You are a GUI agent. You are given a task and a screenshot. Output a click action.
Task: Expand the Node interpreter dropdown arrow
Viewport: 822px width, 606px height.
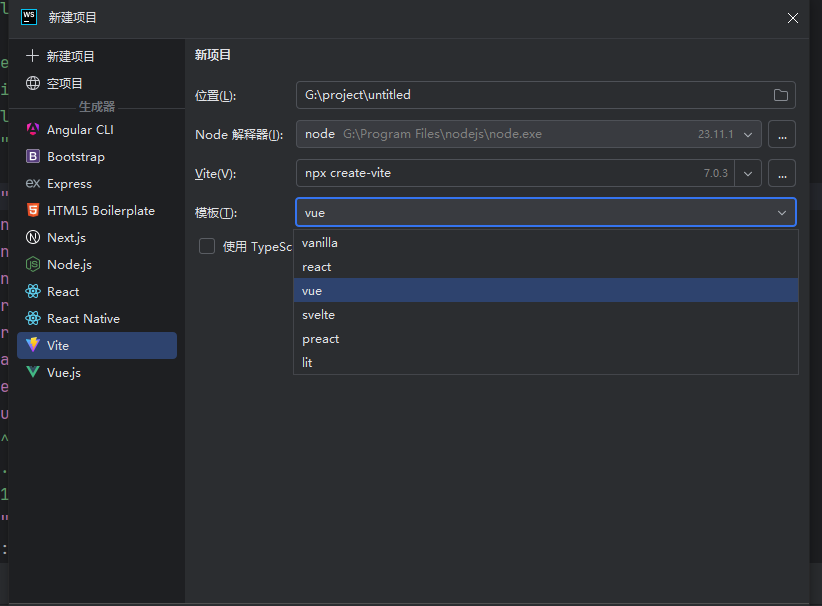click(x=748, y=134)
